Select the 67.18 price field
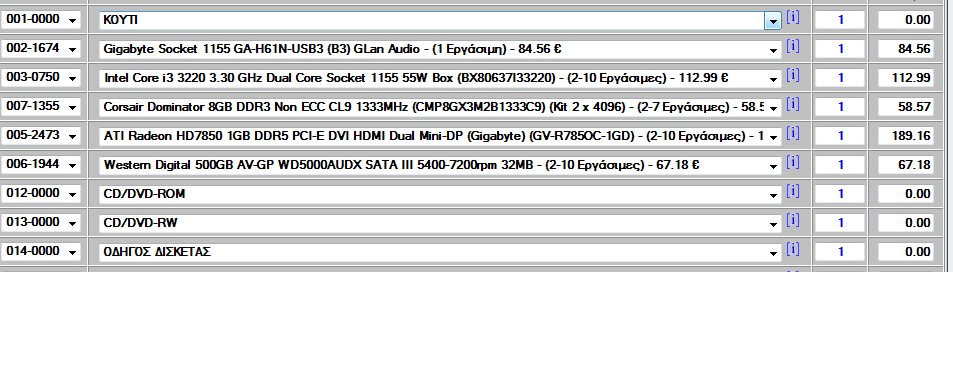953x368 pixels. (906, 165)
